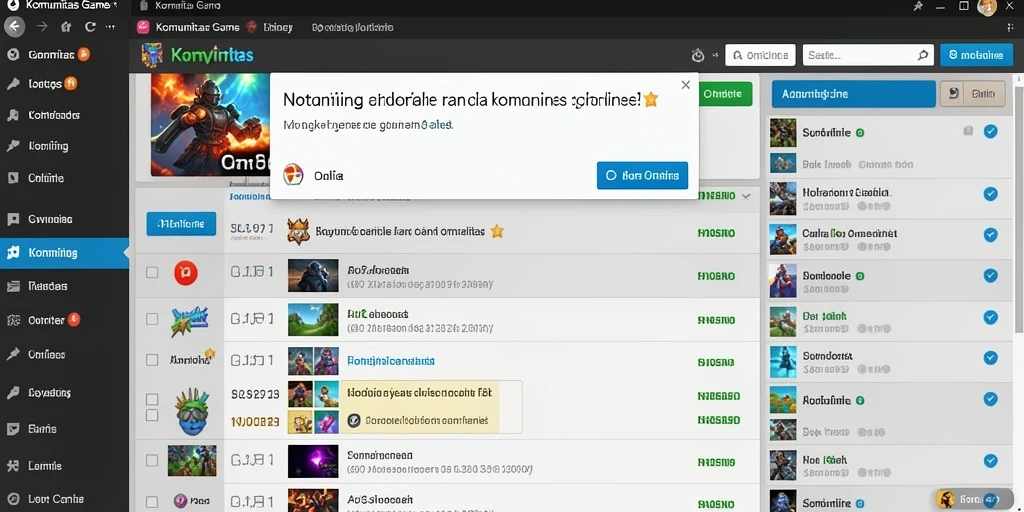Open the browser three-dots overflow menu
Image resolution: width=1024 pixels, height=512 pixels.
[x=110, y=27]
